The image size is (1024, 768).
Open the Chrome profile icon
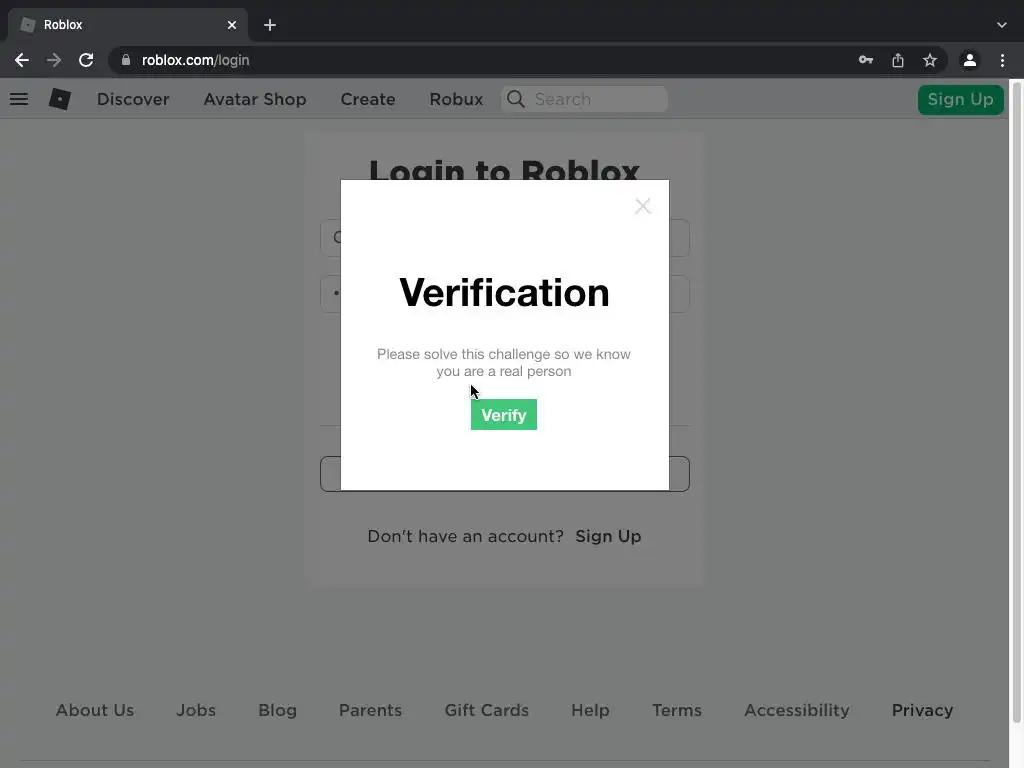pos(970,60)
